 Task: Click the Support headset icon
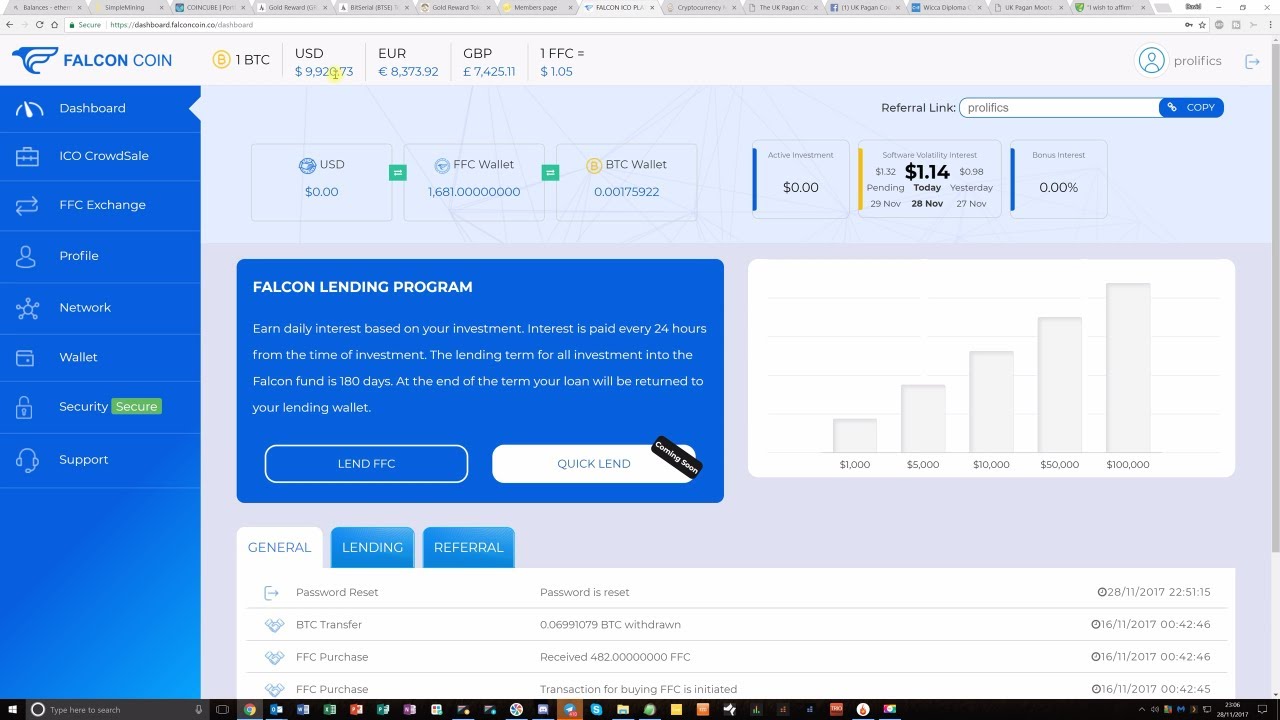point(28,460)
